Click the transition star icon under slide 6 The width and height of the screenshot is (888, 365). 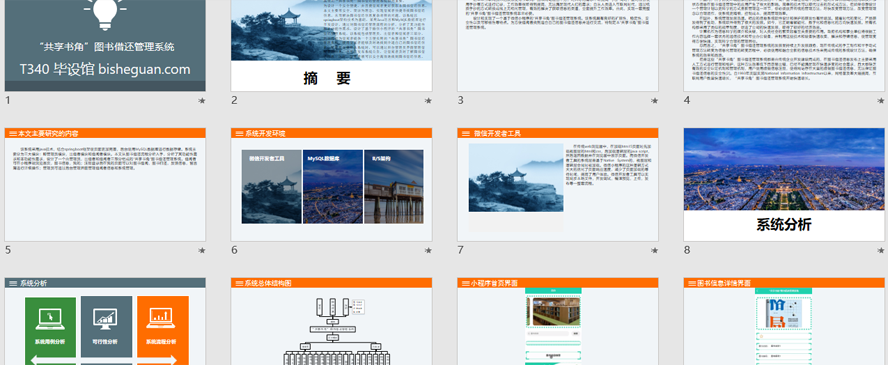point(428,250)
